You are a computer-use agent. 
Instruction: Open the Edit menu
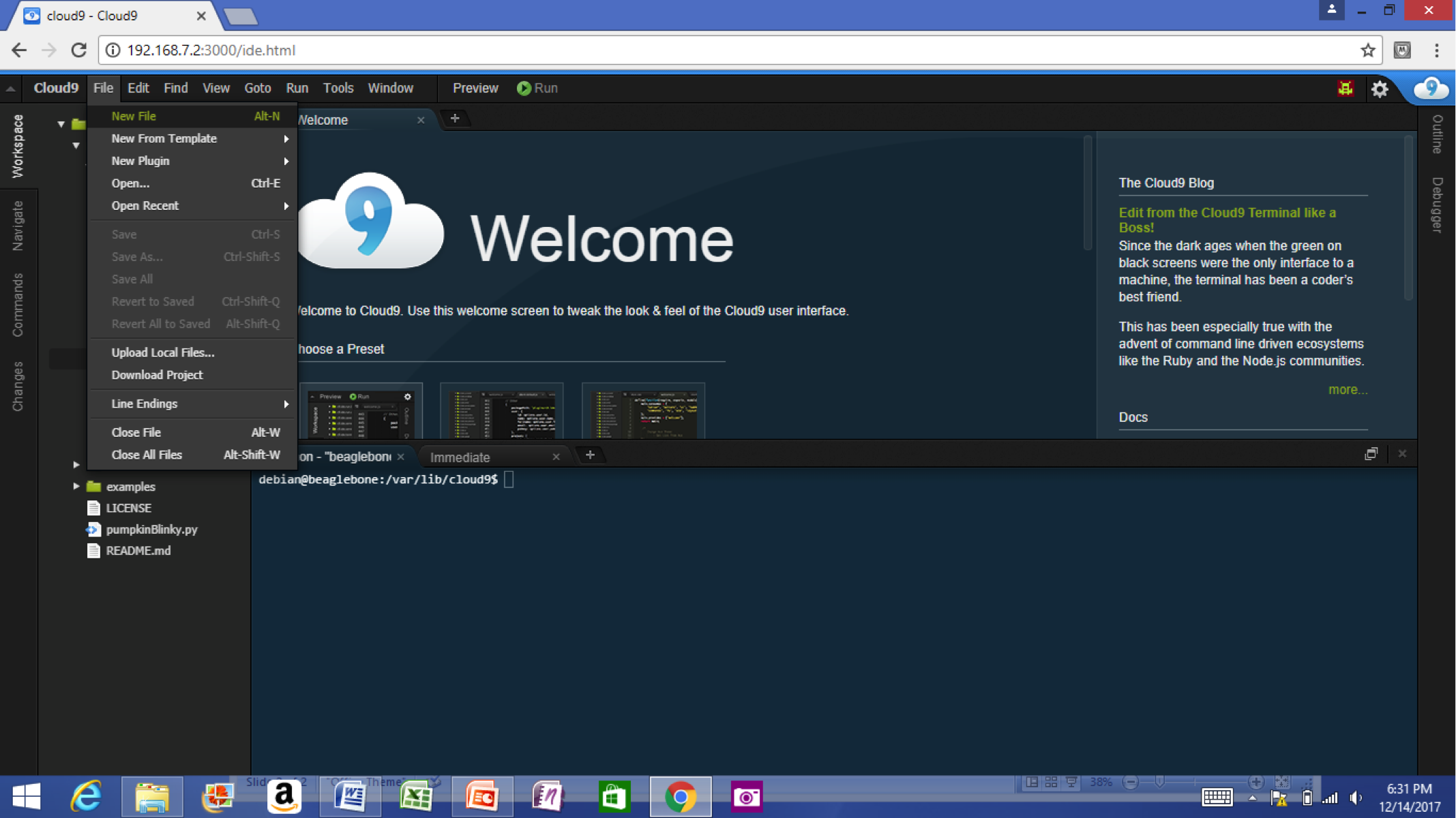point(138,88)
